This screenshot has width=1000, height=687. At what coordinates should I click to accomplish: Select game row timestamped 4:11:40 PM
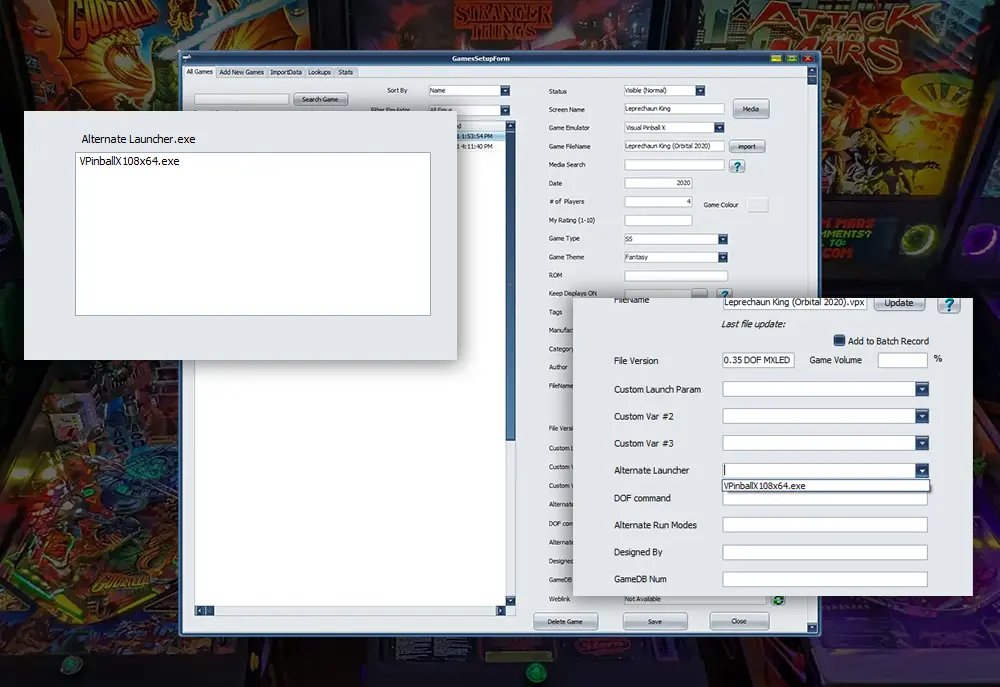click(482, 147)
